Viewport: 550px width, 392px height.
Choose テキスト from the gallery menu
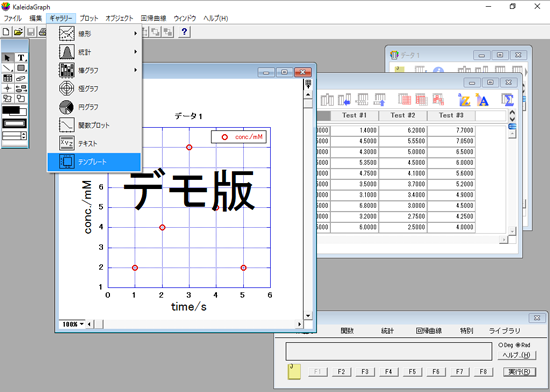pyautogui.click(x=94, y=143)
